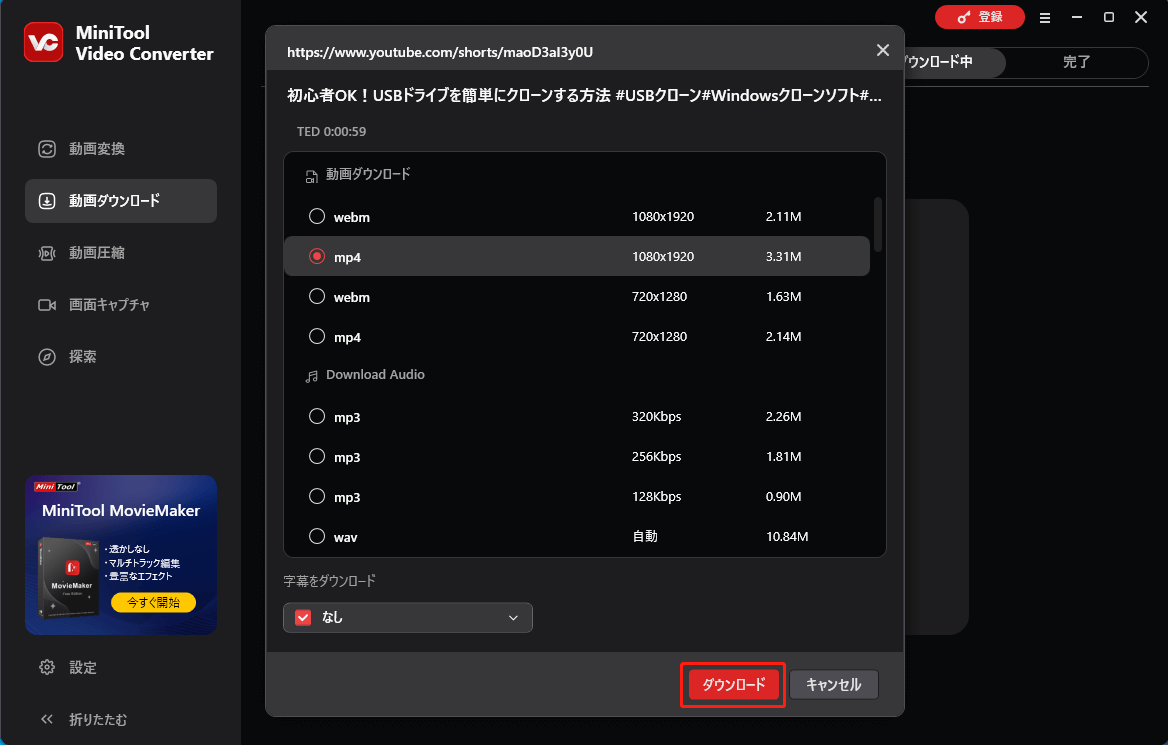Click the format list scrollbar thumb
The image size is (1168, 745).
point(877,224)
